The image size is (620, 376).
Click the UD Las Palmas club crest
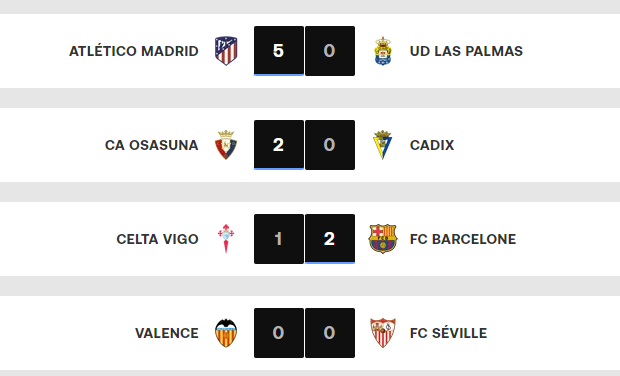point(383,51)
